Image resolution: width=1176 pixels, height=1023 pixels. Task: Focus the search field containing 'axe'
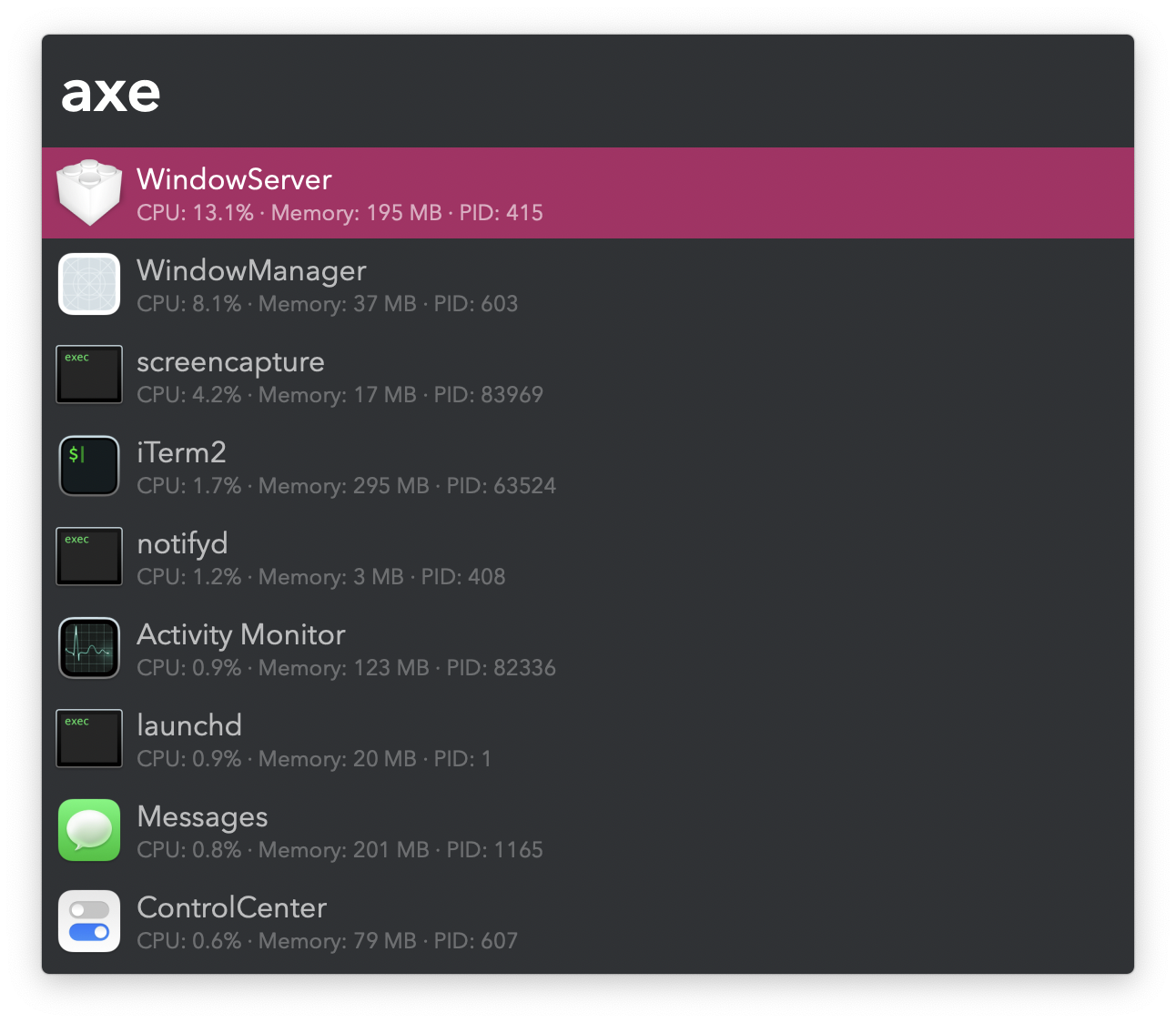[x=588, y=92]
